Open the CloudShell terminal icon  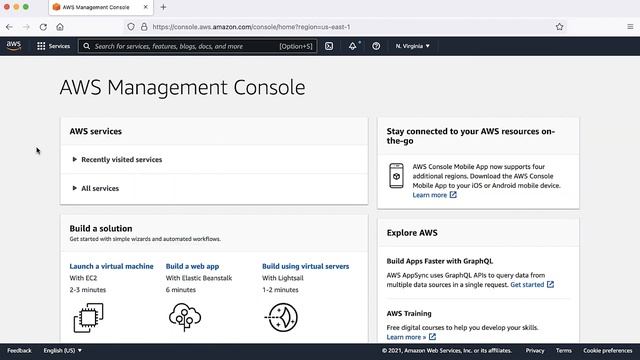(x=329, y=46)
